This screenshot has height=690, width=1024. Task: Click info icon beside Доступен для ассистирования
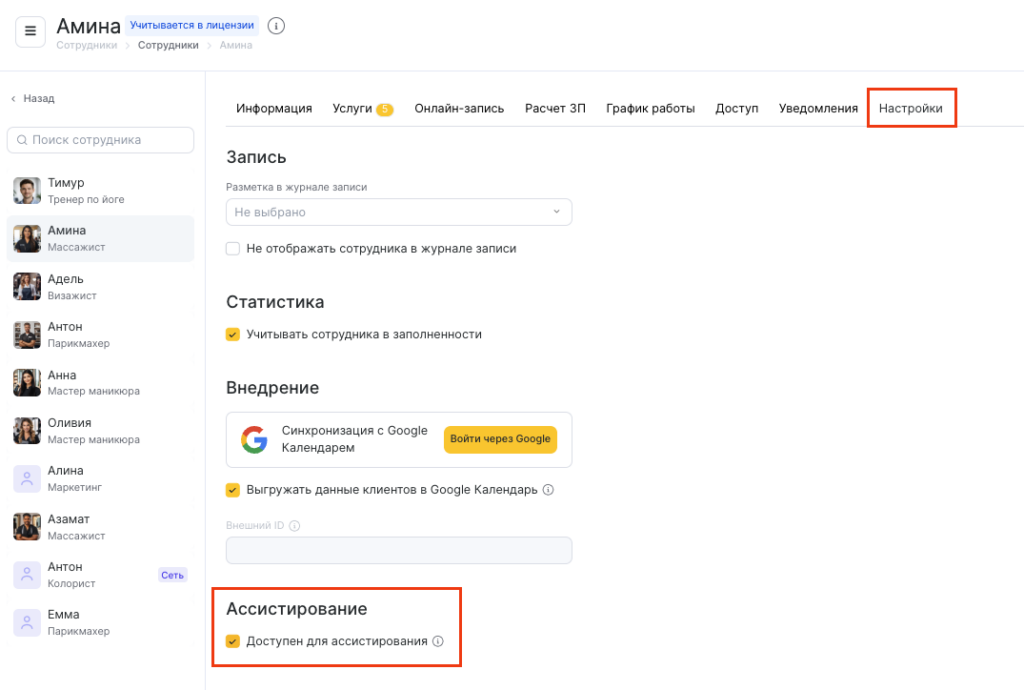tap(438, 641)
